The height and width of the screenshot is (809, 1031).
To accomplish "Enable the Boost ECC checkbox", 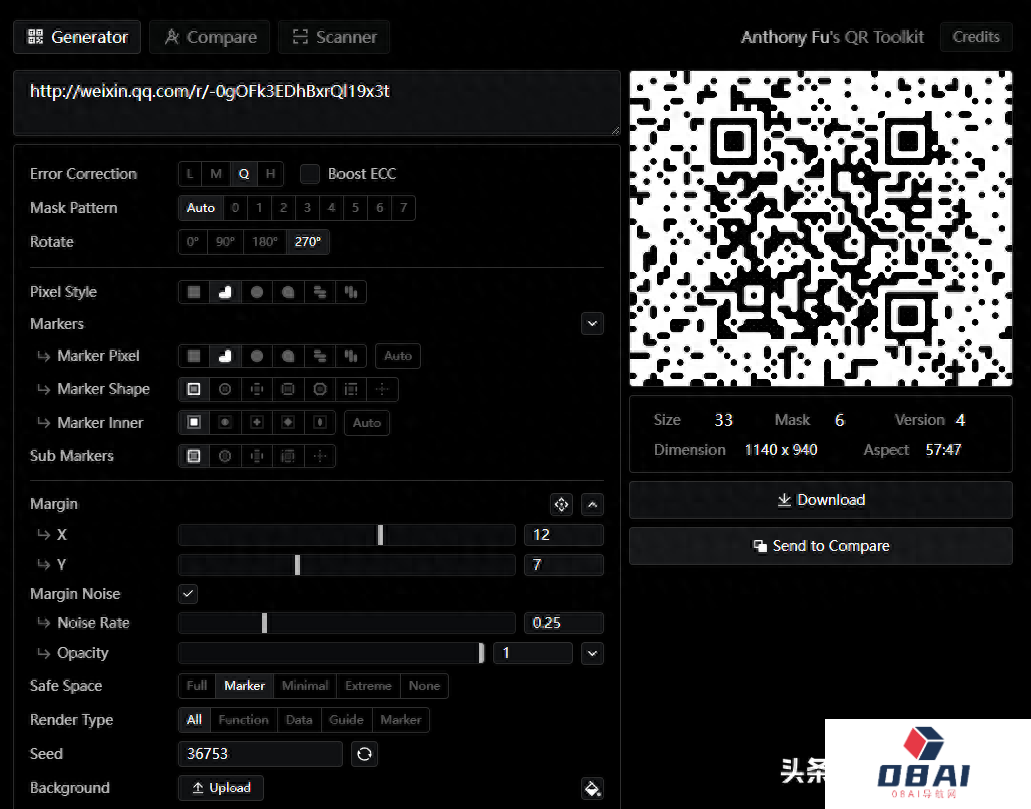I will pos(310,174).
